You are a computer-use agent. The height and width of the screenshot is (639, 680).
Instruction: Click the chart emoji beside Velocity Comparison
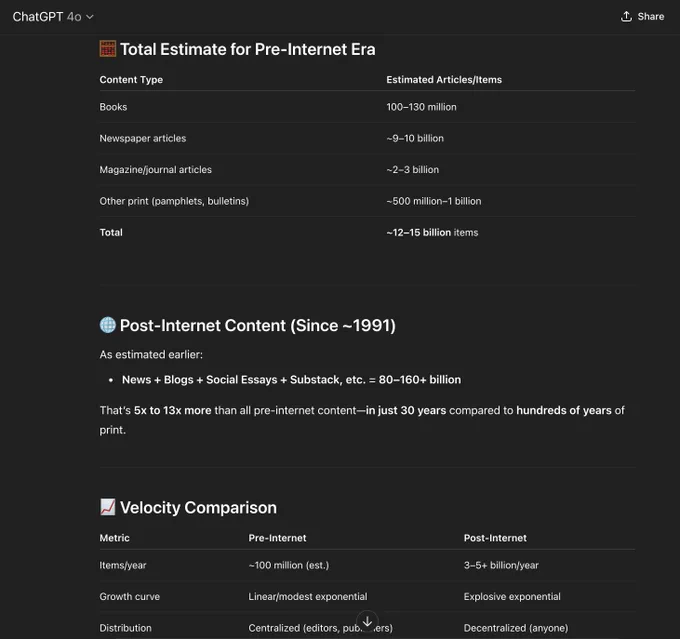[108, 507]
